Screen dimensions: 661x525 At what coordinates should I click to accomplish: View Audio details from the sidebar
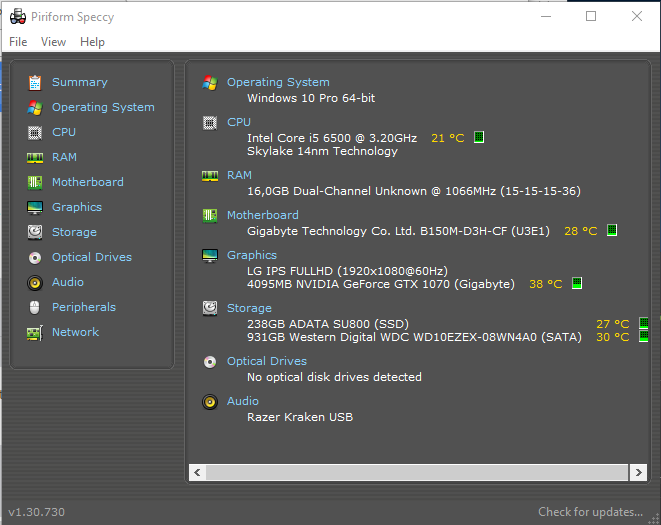coord(68,282)
